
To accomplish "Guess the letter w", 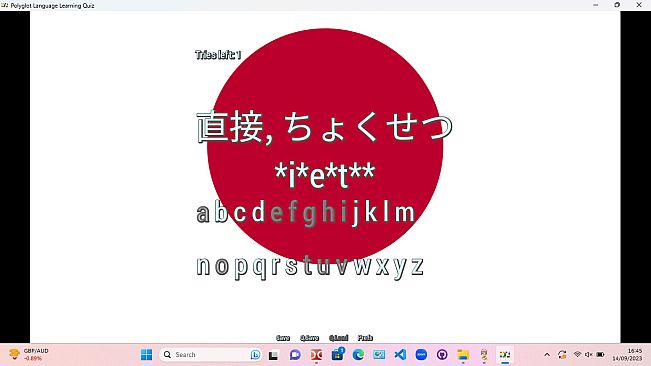I will tap(362, 266).
